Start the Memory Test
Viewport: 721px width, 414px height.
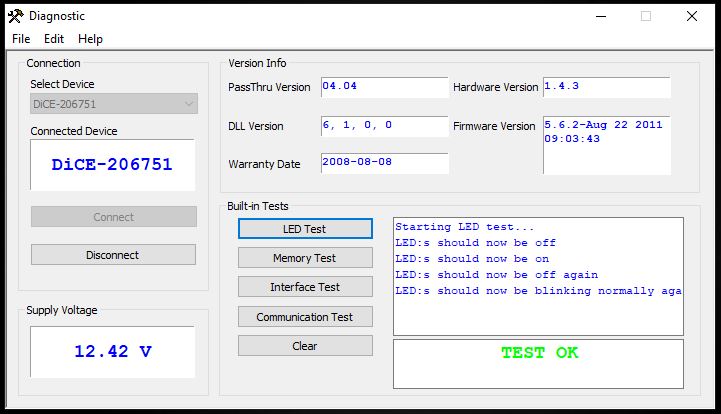click(x=305, y=258)
